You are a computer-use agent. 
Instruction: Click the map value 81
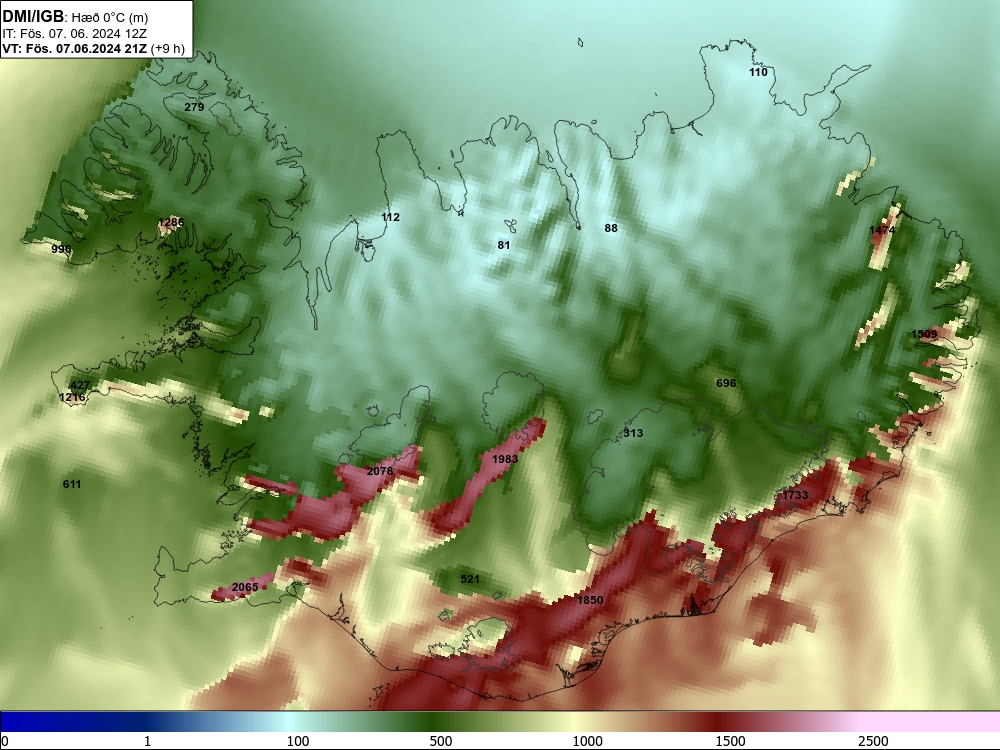(504, 245)
